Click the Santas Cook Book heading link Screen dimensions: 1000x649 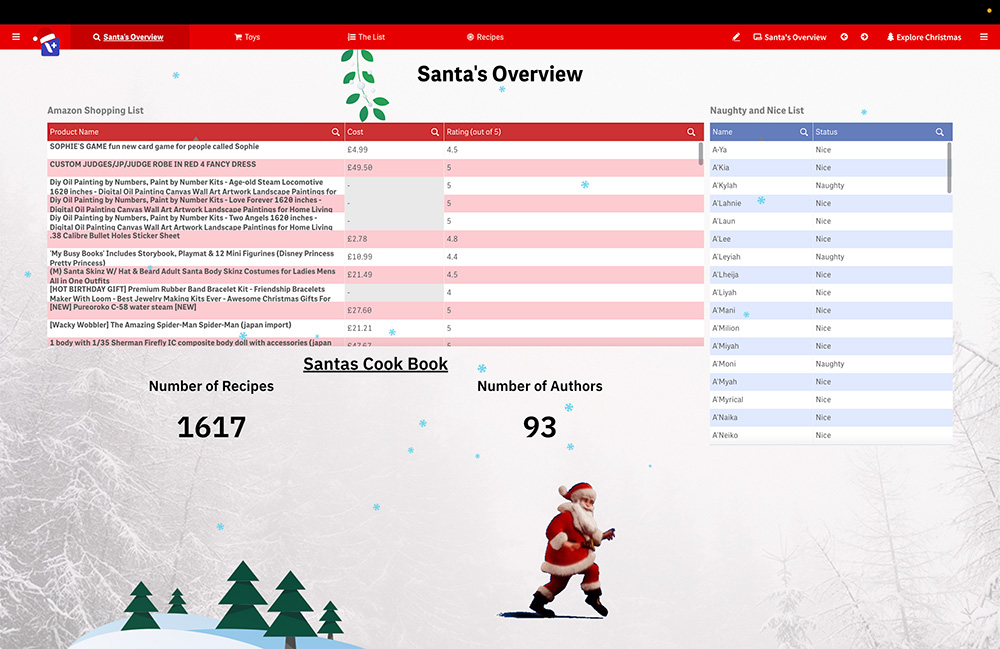pyautogui.click(x=375, y=364)
